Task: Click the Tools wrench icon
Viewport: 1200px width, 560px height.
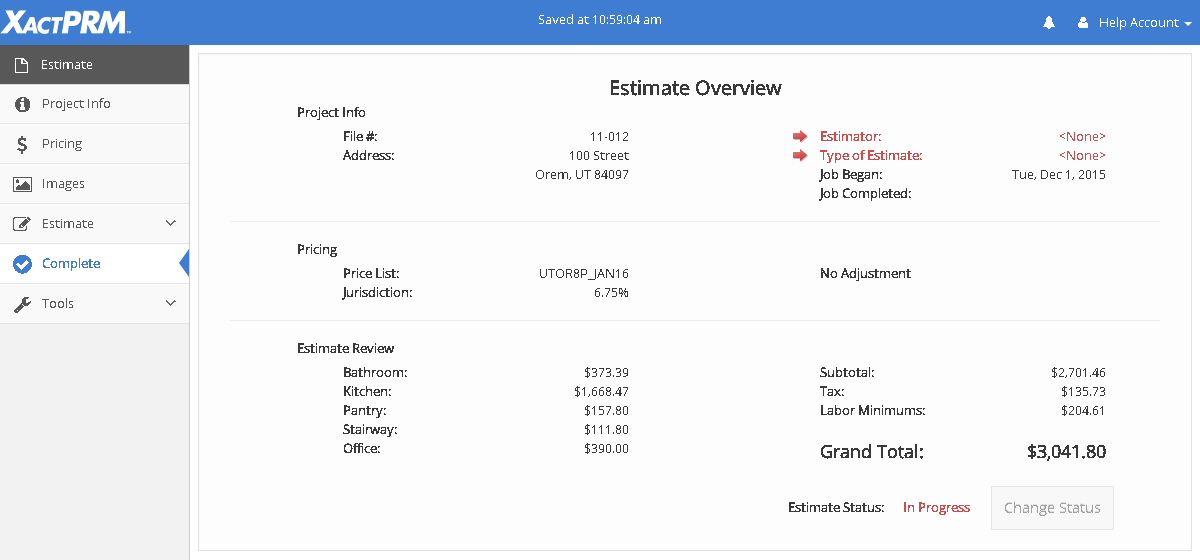Action: tap(22, 304)
